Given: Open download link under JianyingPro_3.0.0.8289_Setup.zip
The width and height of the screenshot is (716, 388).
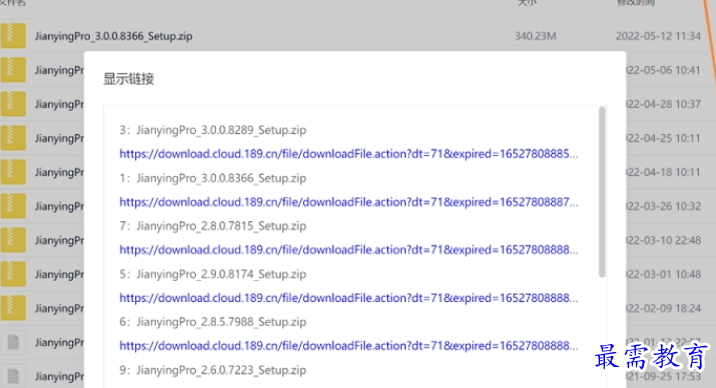Looking at the screenshot, I should 349,154.
